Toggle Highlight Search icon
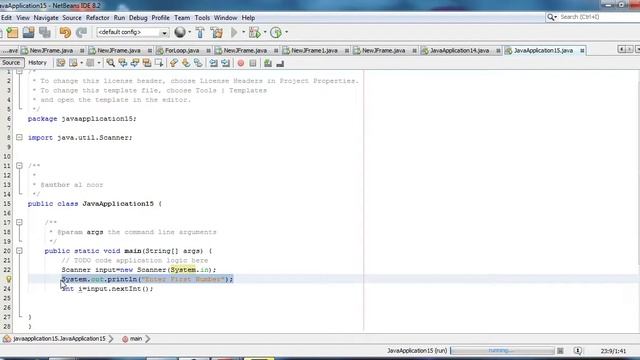The width and height of the screenshot is (640, 360). (147, 63)
